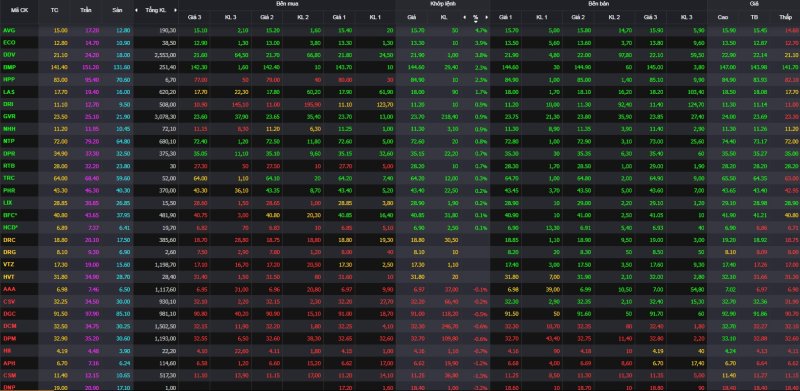This screenshot has height=391, width=800.
Task: Click the Sàn floor price header
Action: [x=117, y=10]
